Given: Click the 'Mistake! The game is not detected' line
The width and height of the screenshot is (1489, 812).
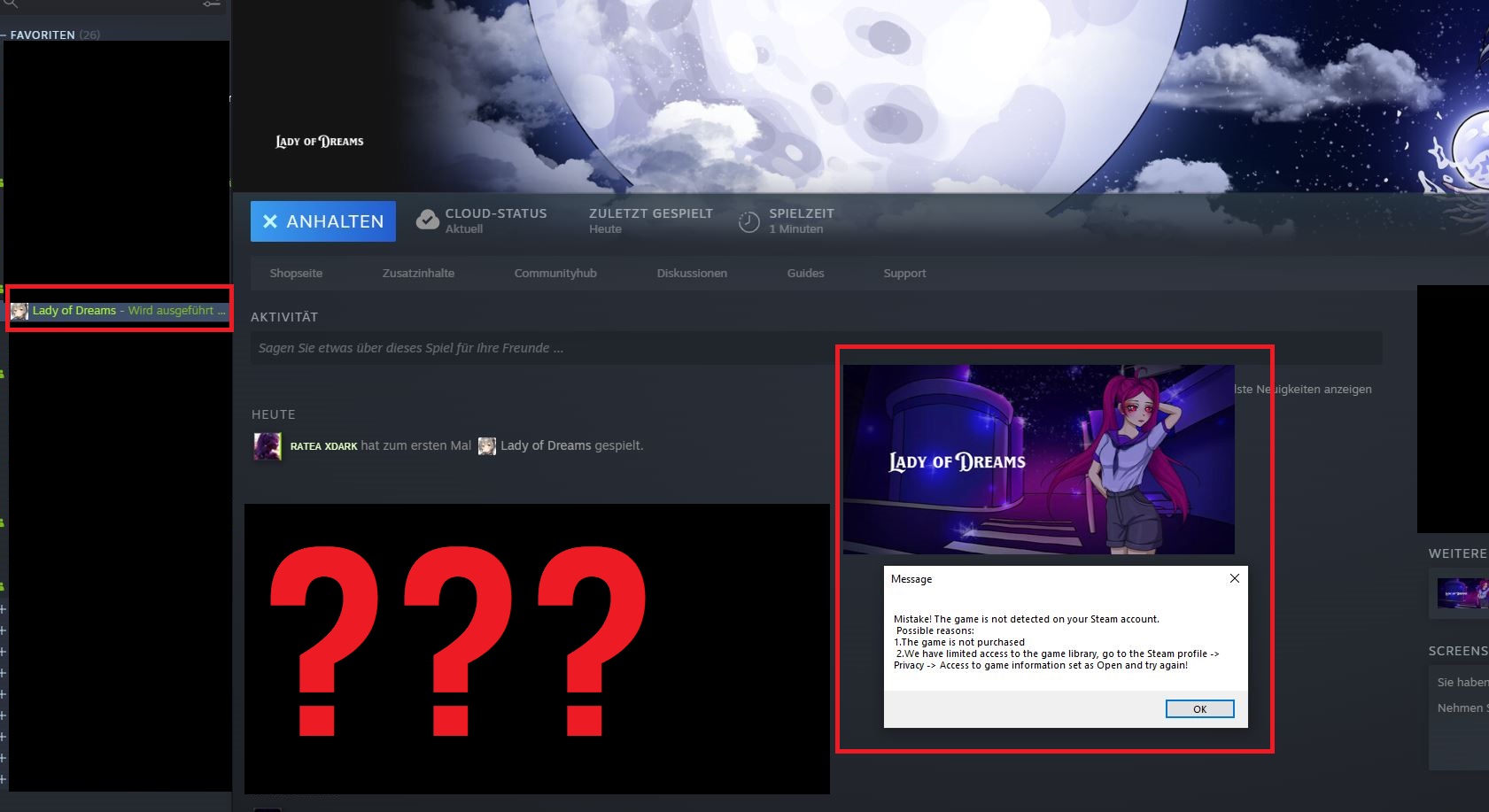Looking at the screenshot, I should click(x=1027, y=619).
